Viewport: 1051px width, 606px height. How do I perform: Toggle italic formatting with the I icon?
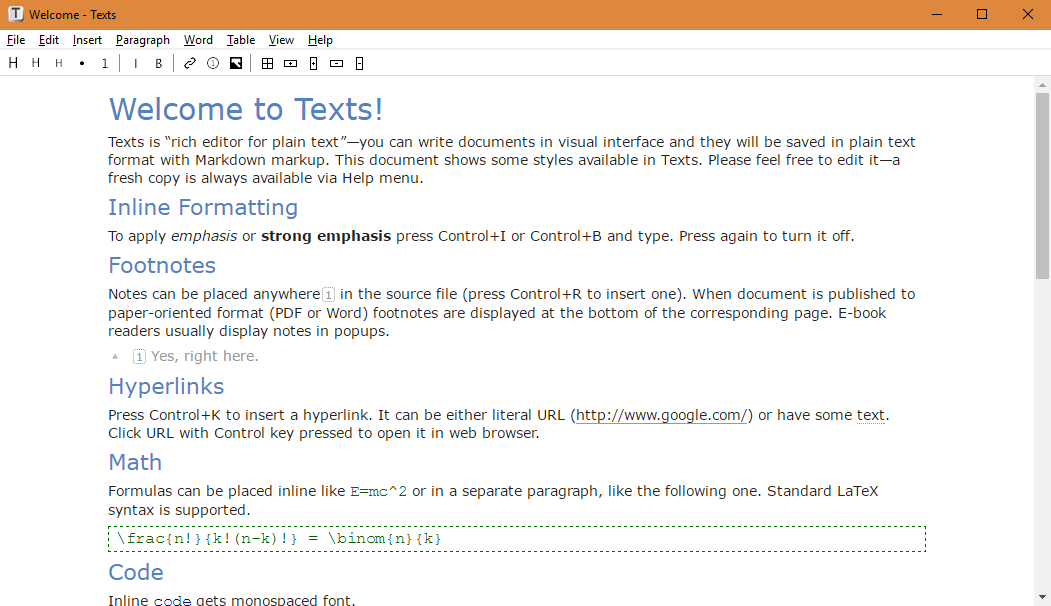click(135, 63)
